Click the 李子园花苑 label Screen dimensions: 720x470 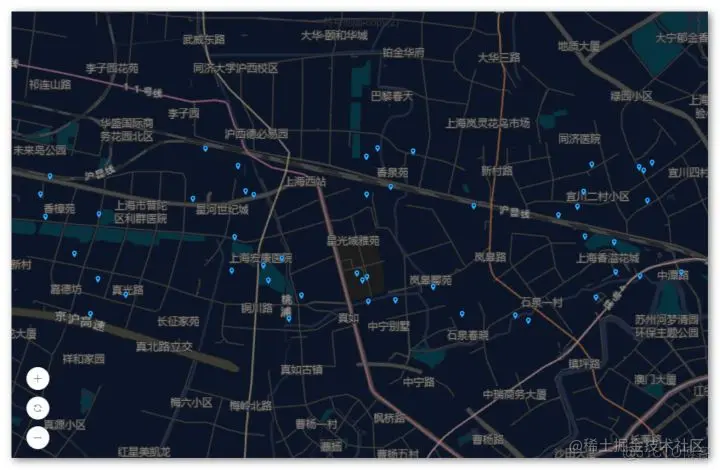coord(112,68)
